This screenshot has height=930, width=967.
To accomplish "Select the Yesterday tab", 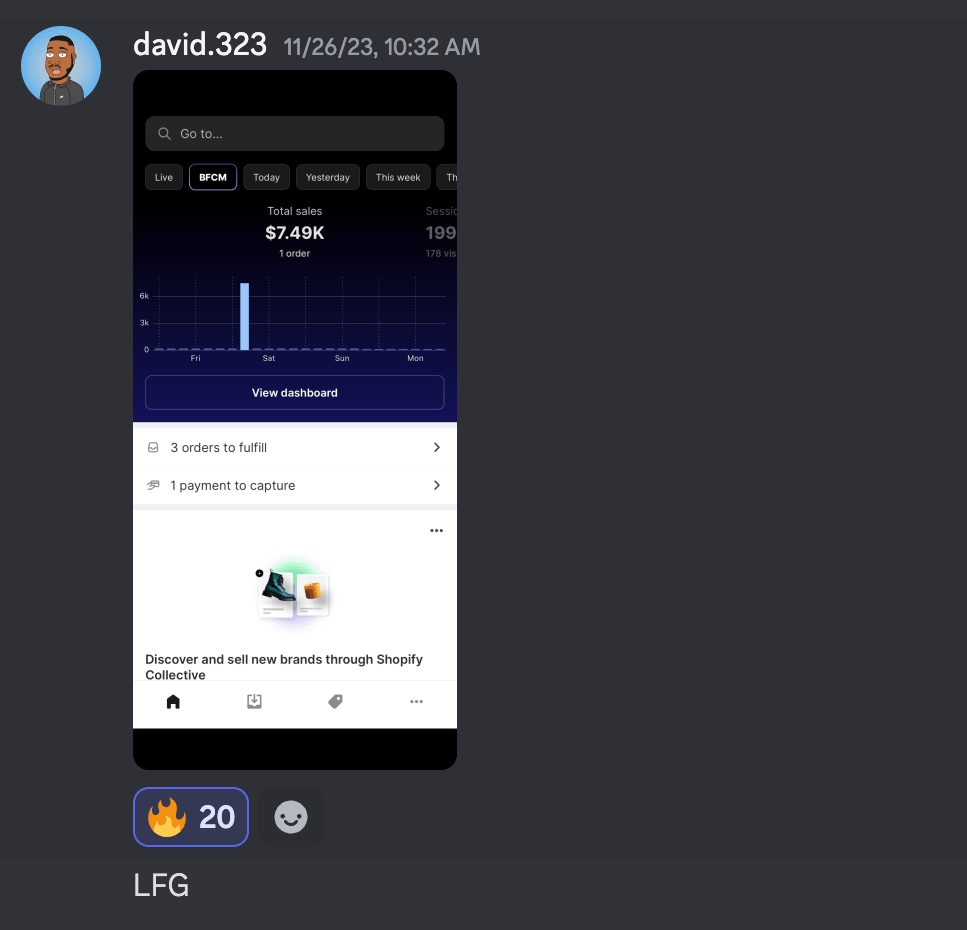I will [328, 178].
